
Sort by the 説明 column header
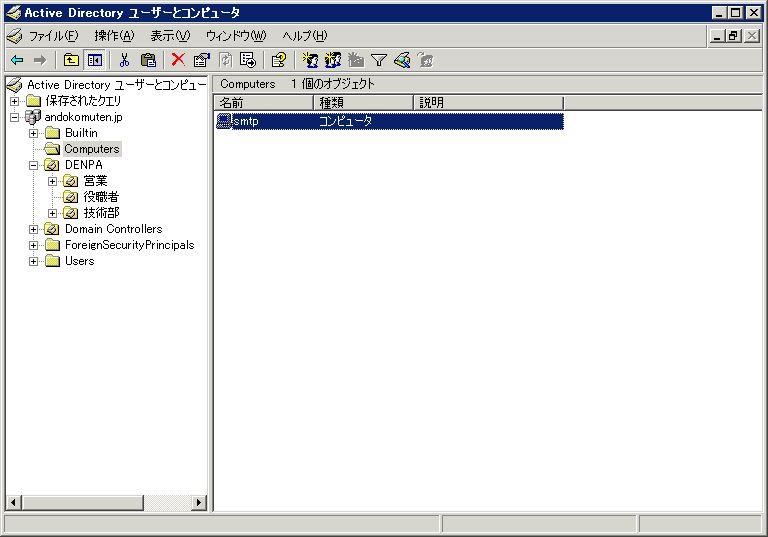coord(489,103)
